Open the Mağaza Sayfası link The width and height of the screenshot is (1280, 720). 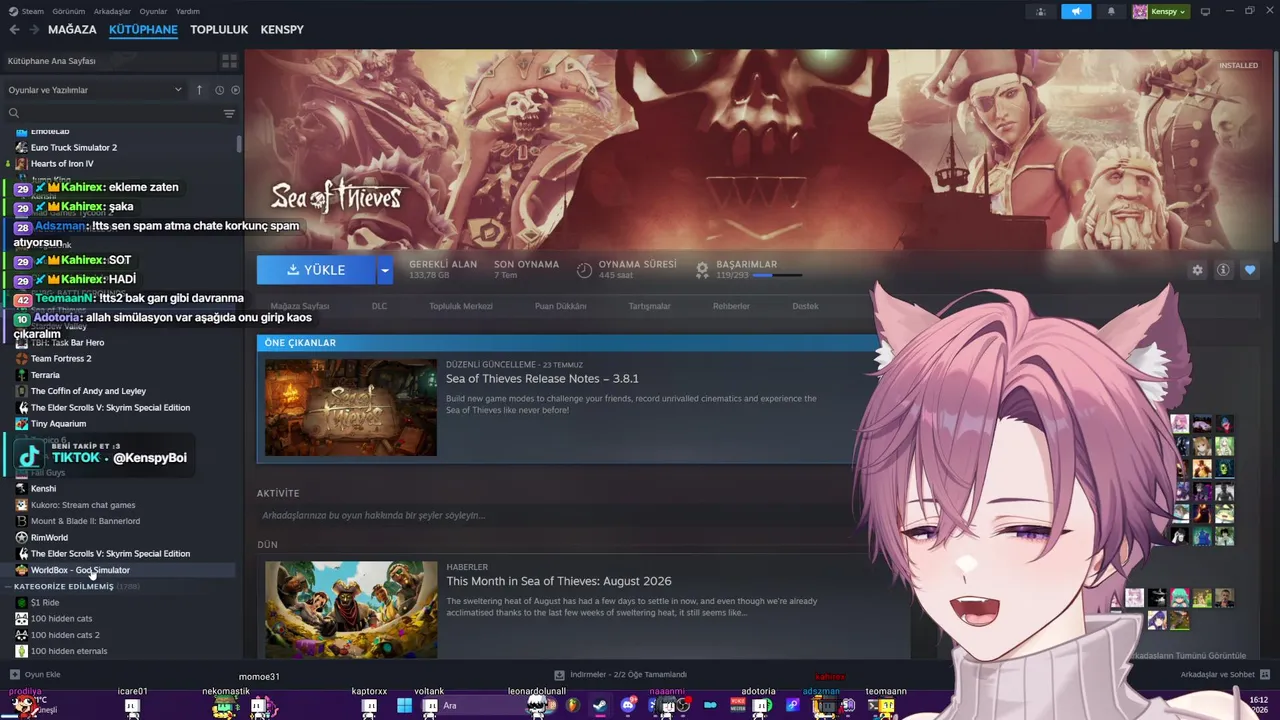coord(300,306)
